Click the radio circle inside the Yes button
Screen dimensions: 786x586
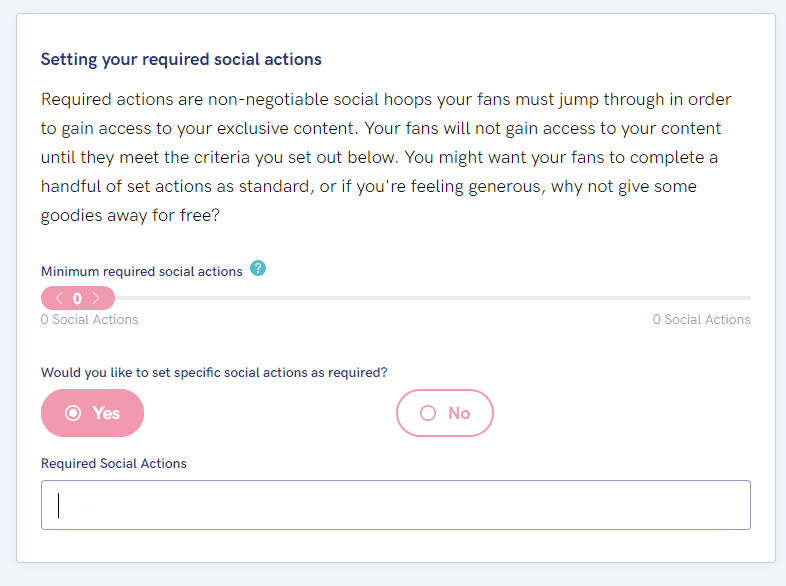73,413
